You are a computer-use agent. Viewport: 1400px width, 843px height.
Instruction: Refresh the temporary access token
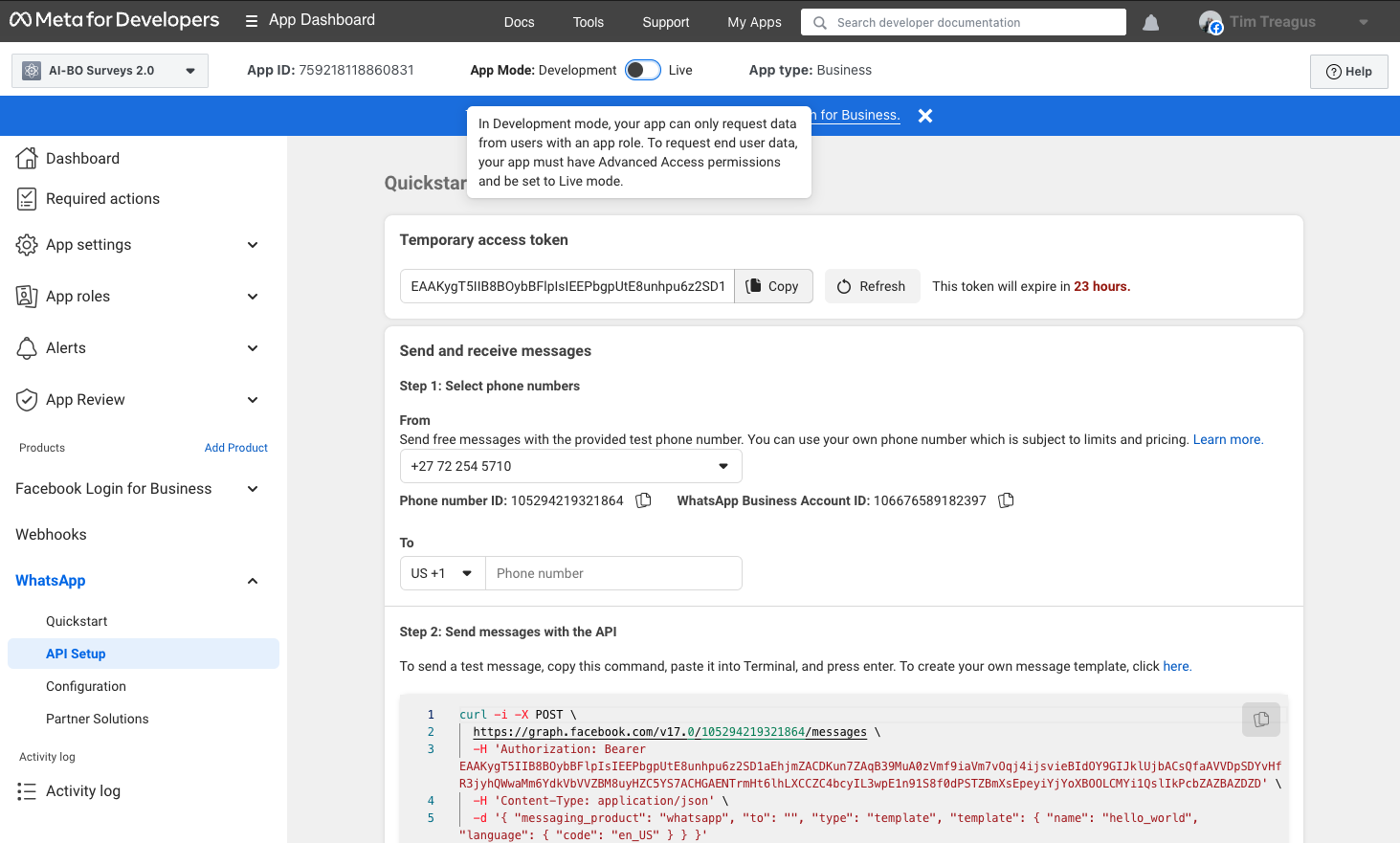click(872, 286)
